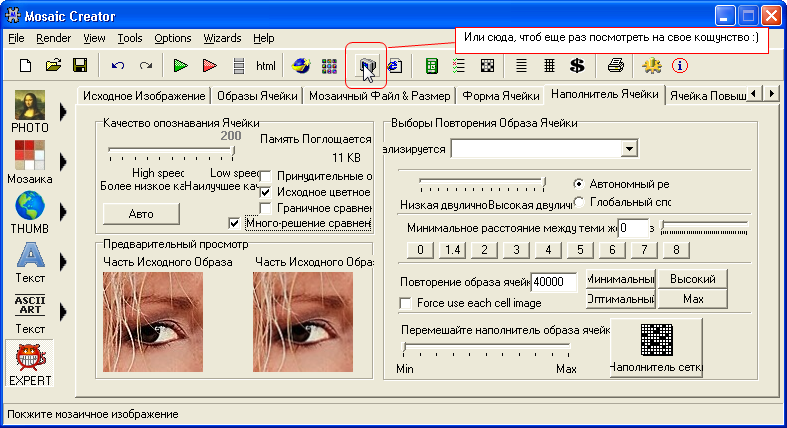Open the Wizards menu
Image resolution: width=787 pixels, height=428 pixels.
[222, 38]
